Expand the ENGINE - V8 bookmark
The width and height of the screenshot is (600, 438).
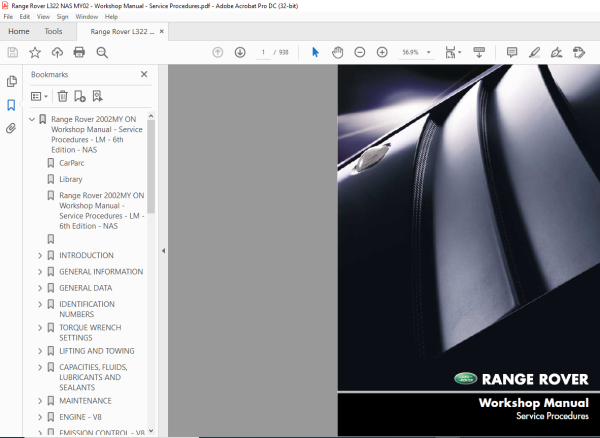click(x=40, y=417)
